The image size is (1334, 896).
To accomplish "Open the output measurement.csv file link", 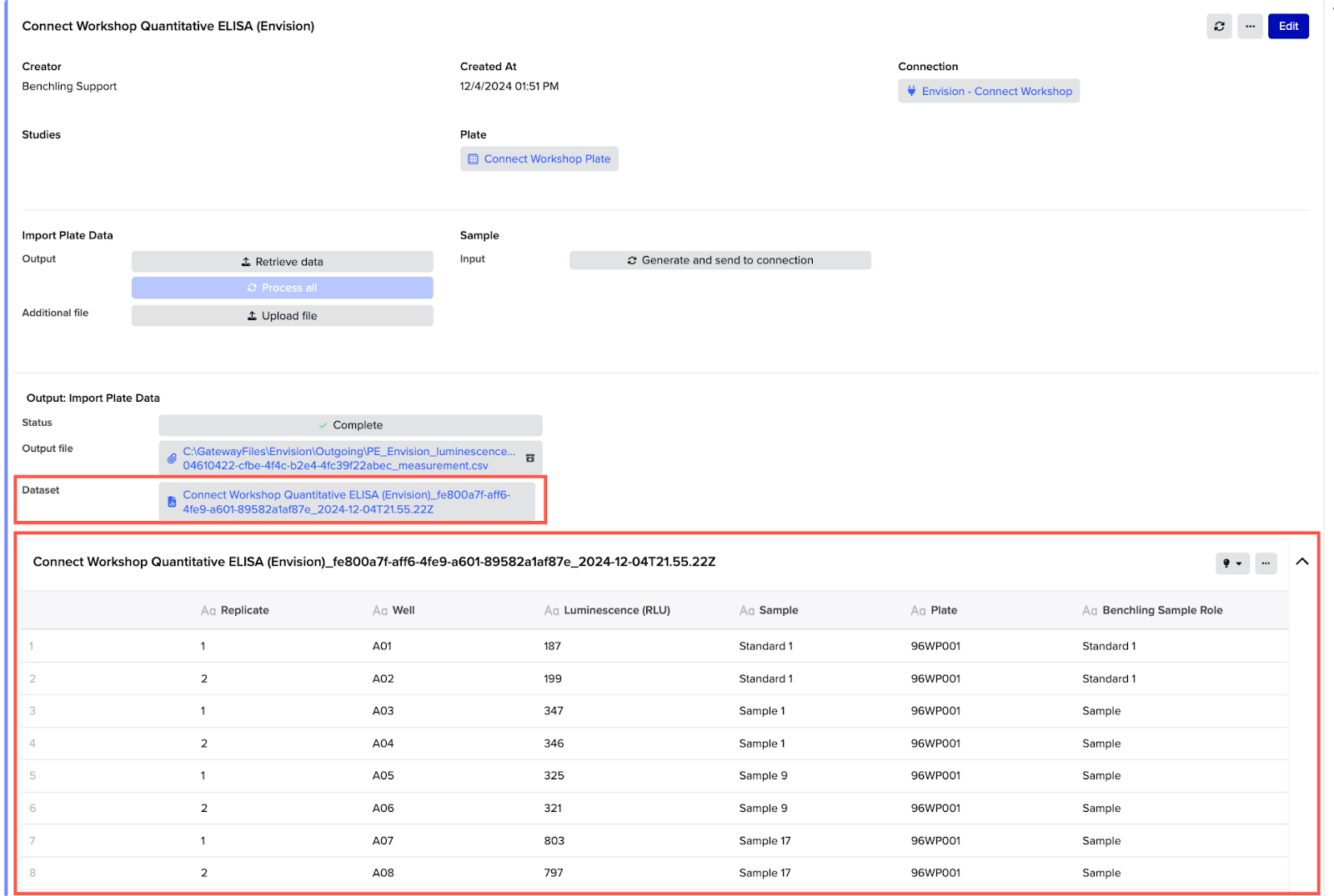I will [x=349, y=458].
